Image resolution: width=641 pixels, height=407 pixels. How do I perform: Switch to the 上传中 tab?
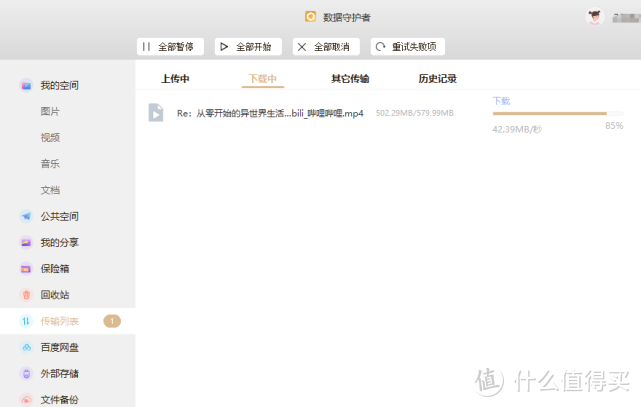click(x=175, y=78)
